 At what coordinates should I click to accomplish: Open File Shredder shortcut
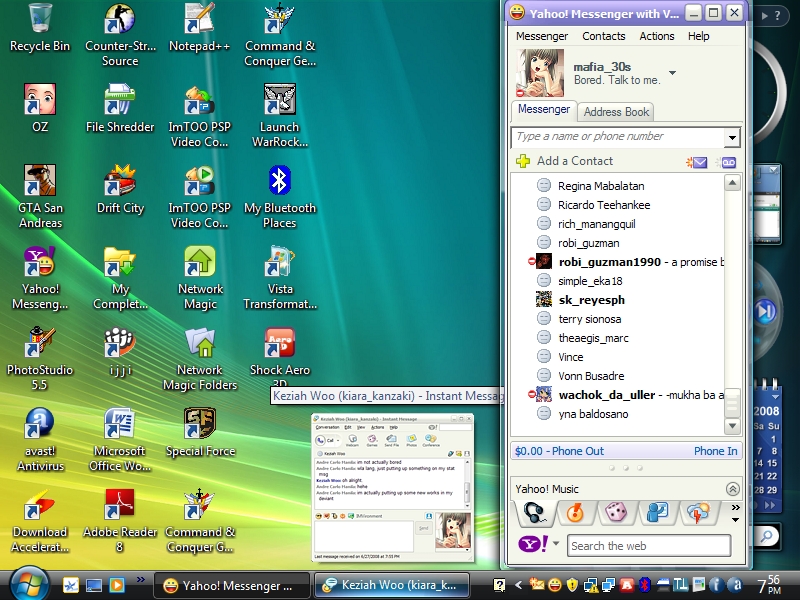(120, 101)
